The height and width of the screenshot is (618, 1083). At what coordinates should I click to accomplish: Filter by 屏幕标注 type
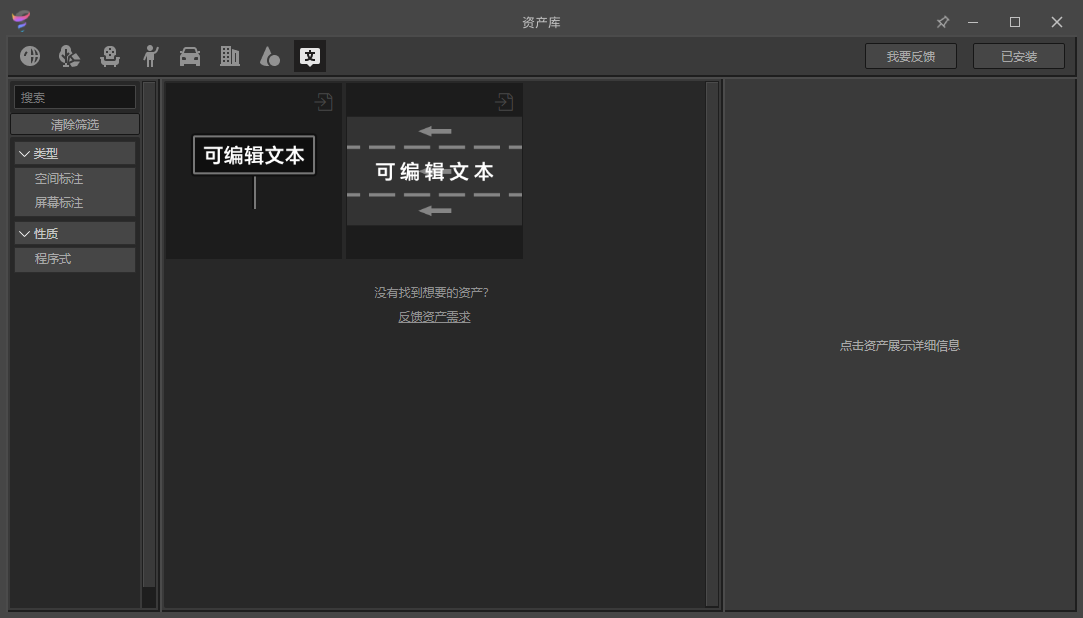click(60, 203)
